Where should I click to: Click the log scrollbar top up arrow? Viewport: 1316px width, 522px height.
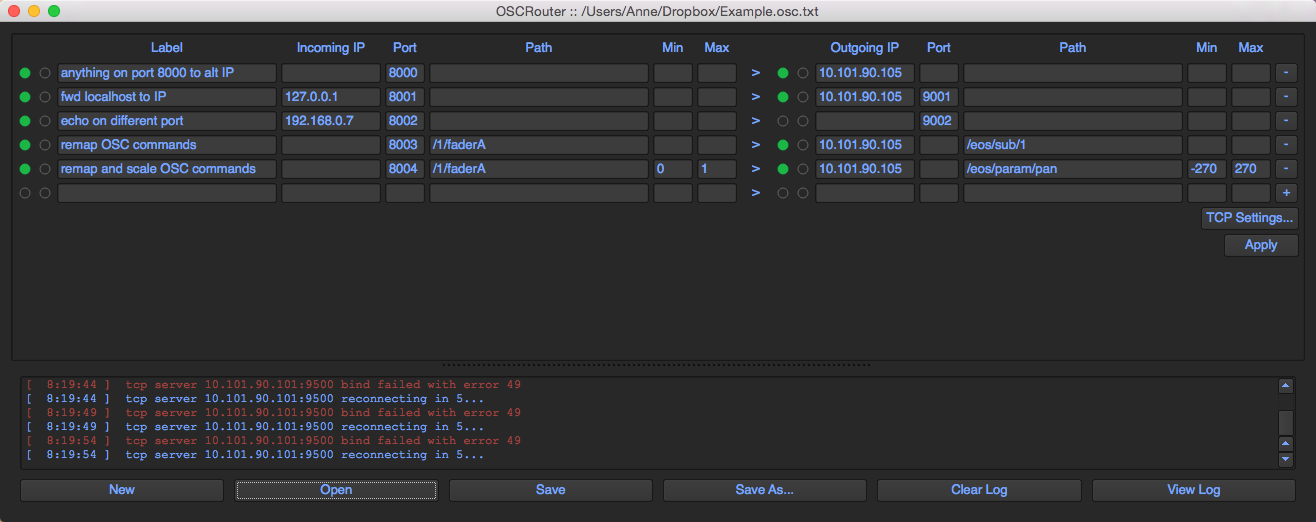tap(1286, 386)
